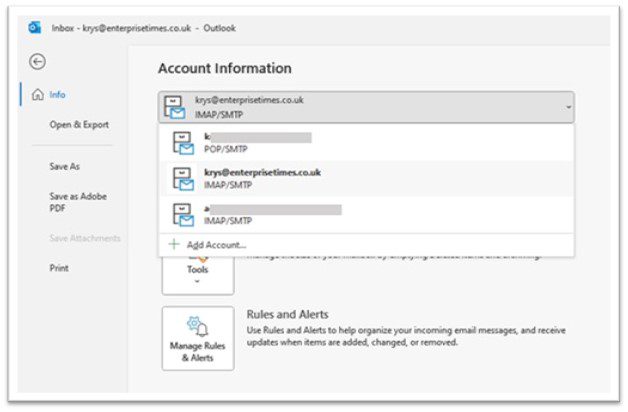
Task: Click the Print menu item
Action: (x=59, y=268)
